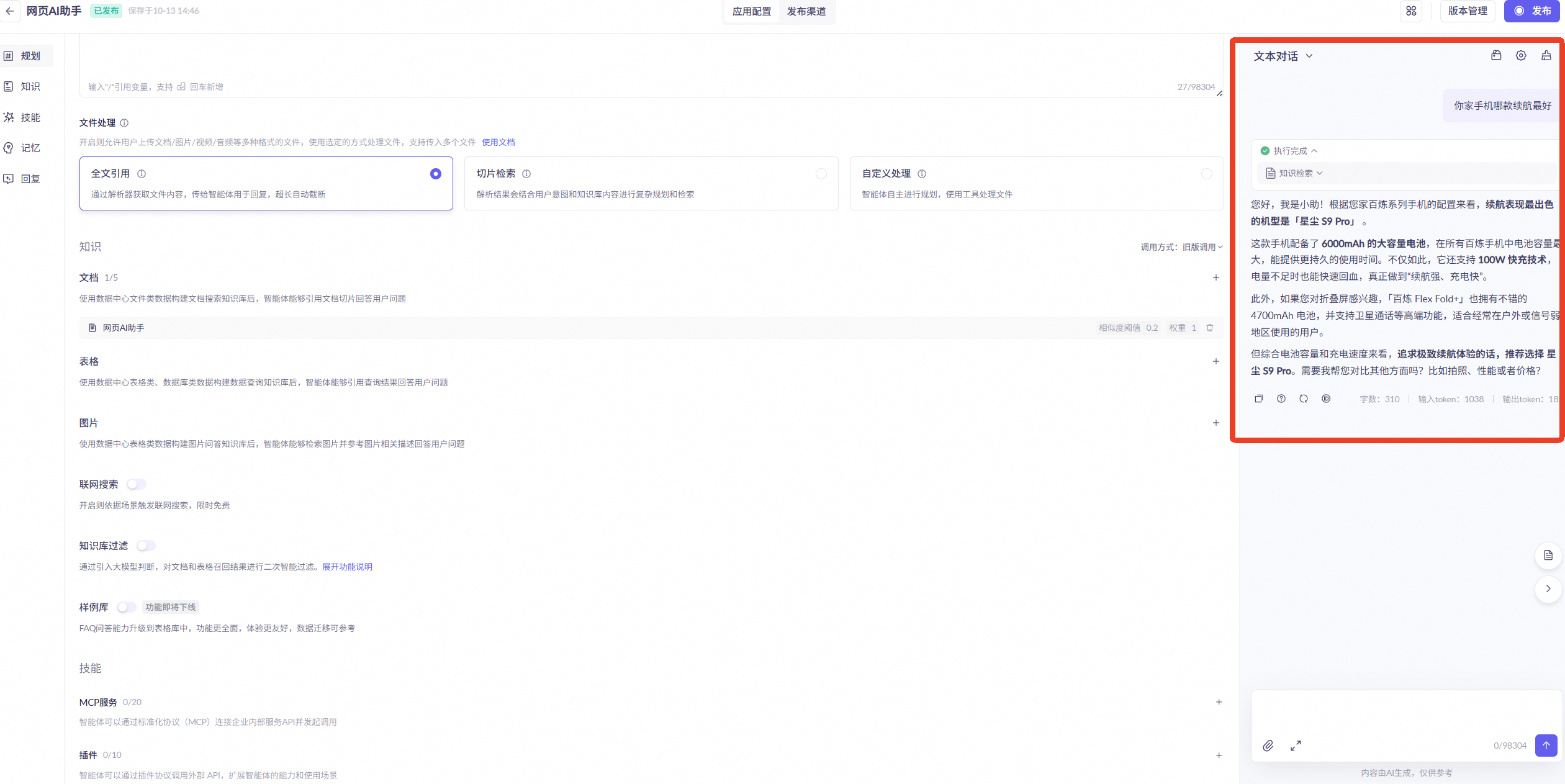Delete the 网页AI助手 document with the trash icon
This screenshot has height=784, width=1565.
(1209, 328)
